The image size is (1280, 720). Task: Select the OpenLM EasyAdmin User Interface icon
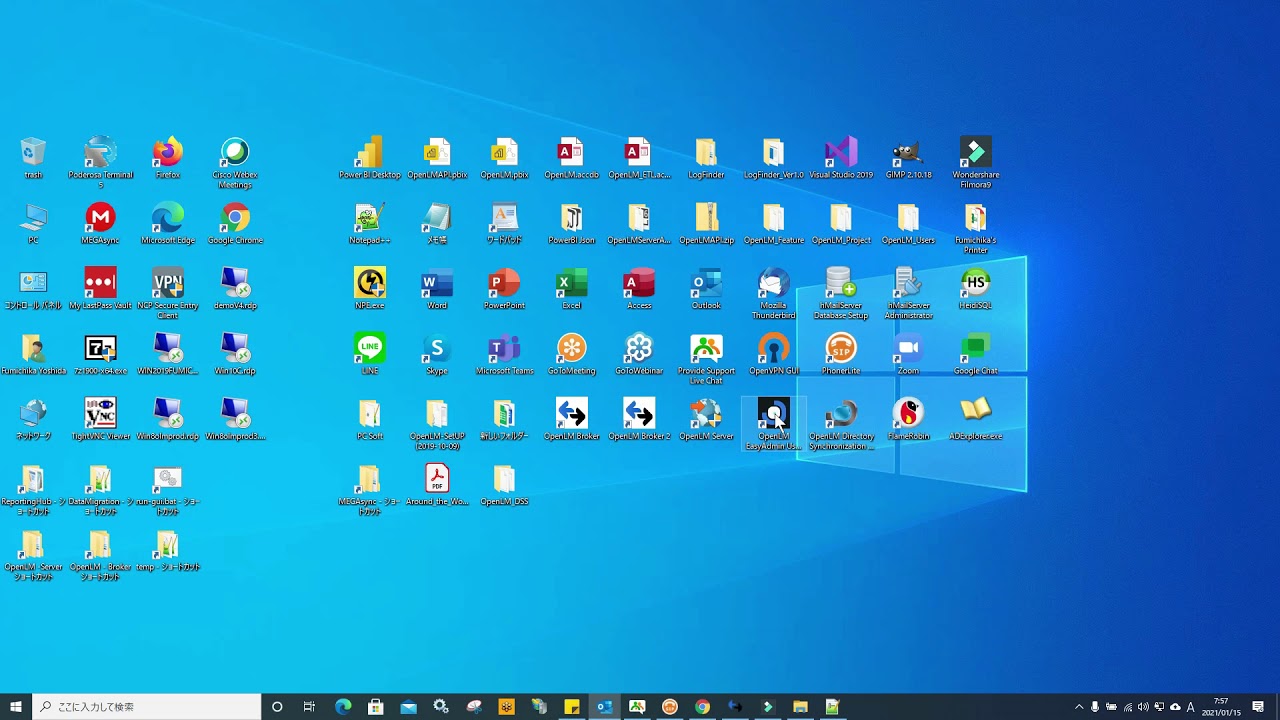point(773,424)
